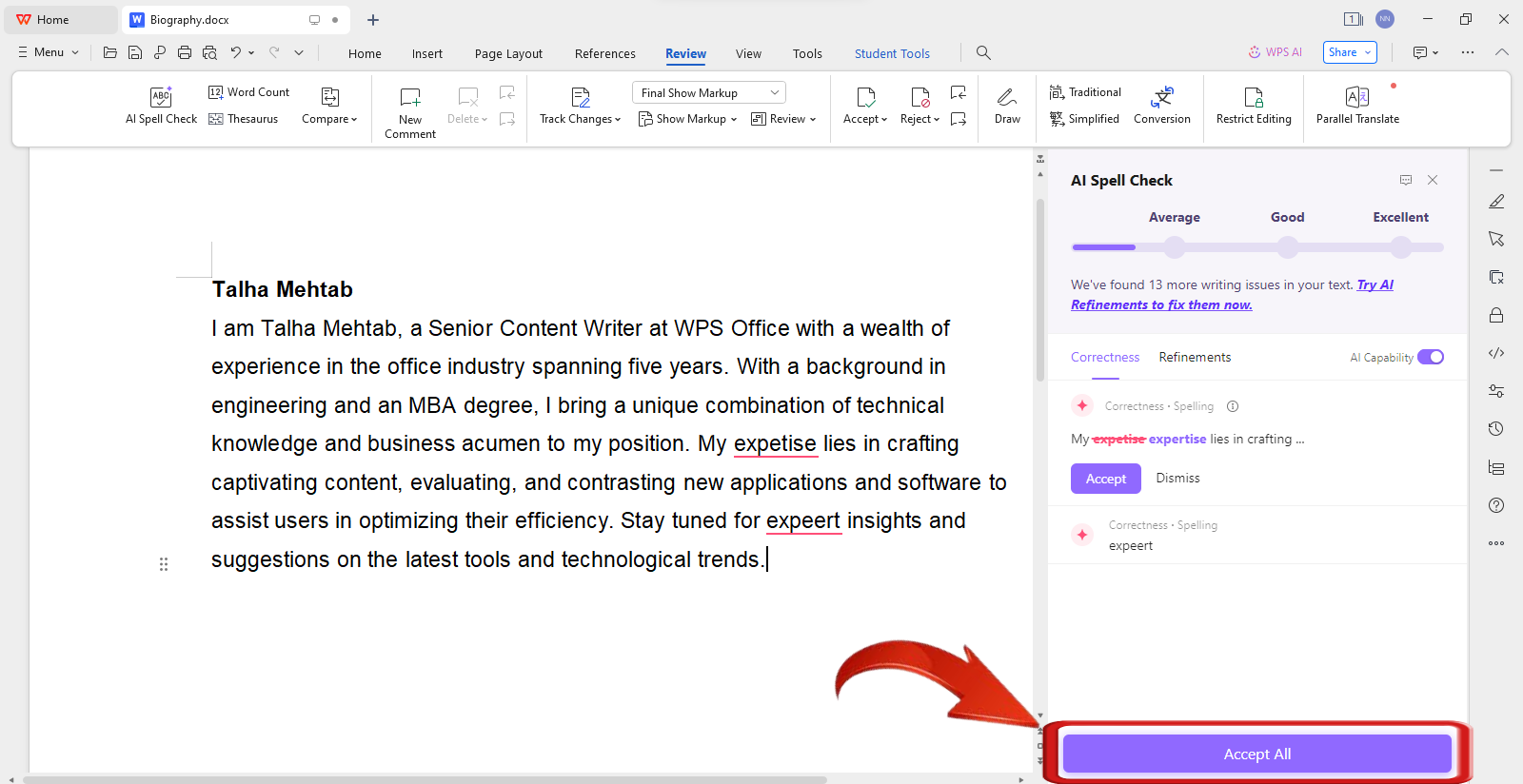Convert text to Simplified Chinese
This screenshot has height=784, width=1523.
[1084, 119]
